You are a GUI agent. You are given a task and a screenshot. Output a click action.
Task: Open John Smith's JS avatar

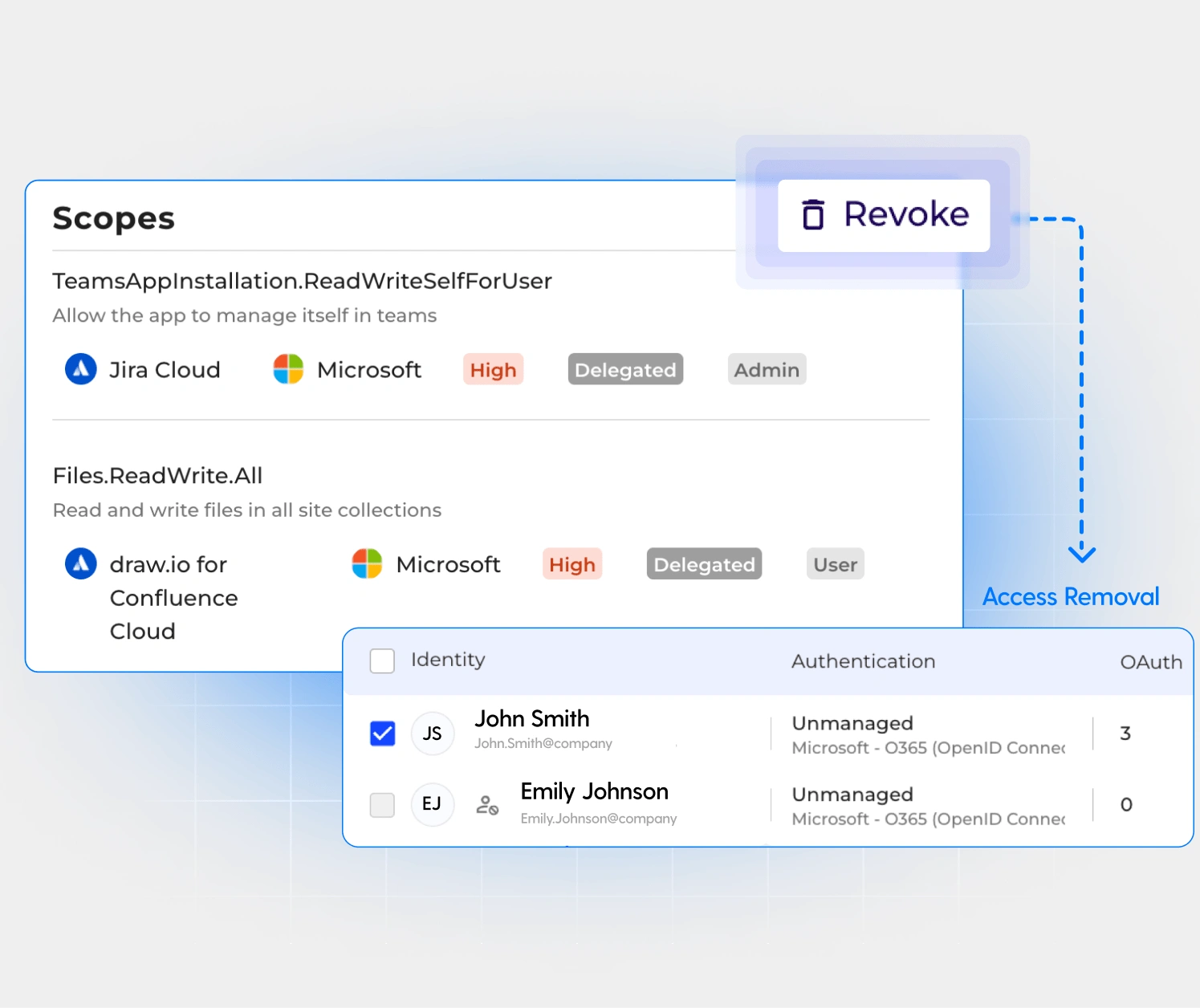click(433, 733)
